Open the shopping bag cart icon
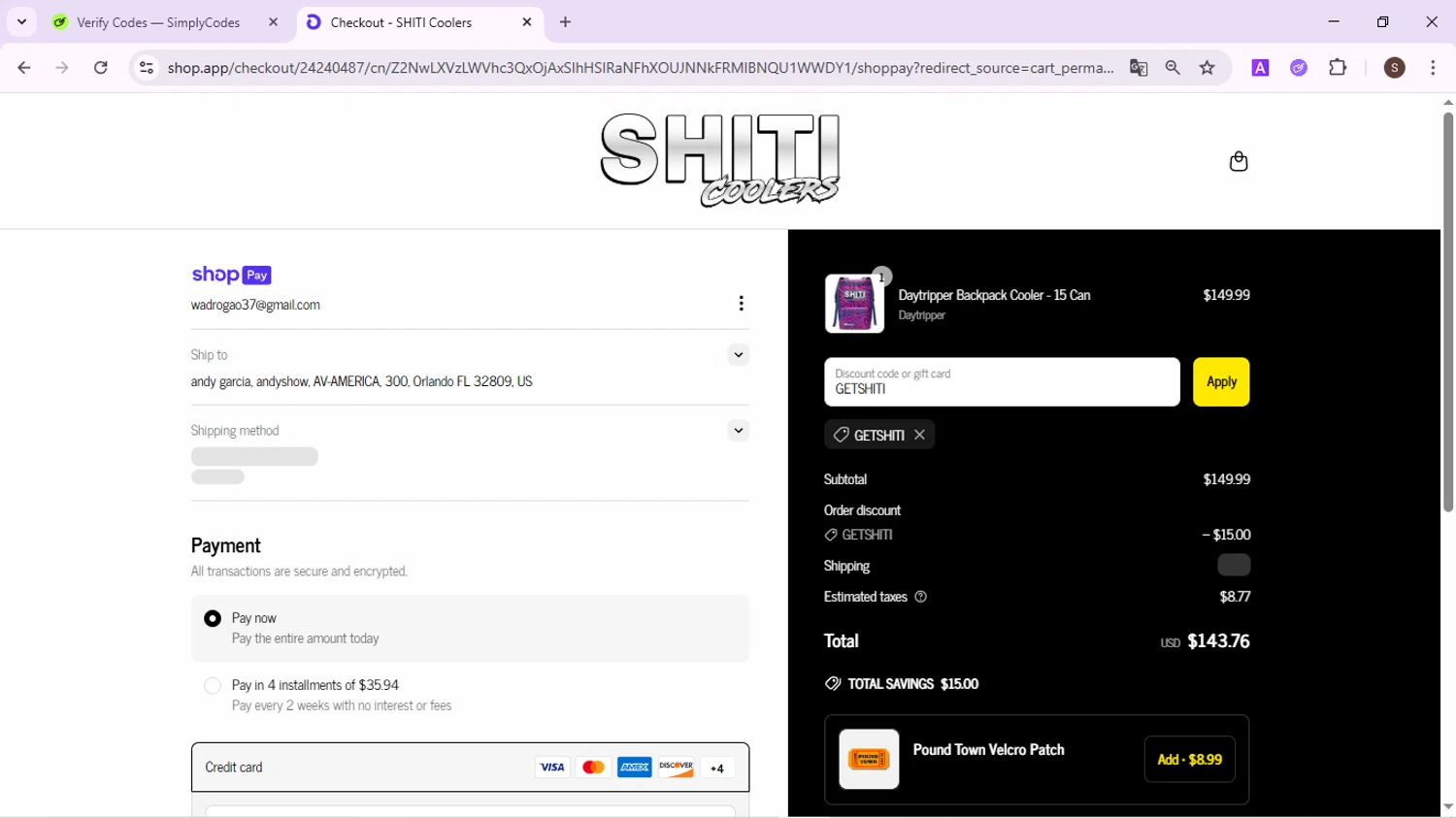Image resolution: width=1456 pixels, height=818 pixels. click(1238, 161)
